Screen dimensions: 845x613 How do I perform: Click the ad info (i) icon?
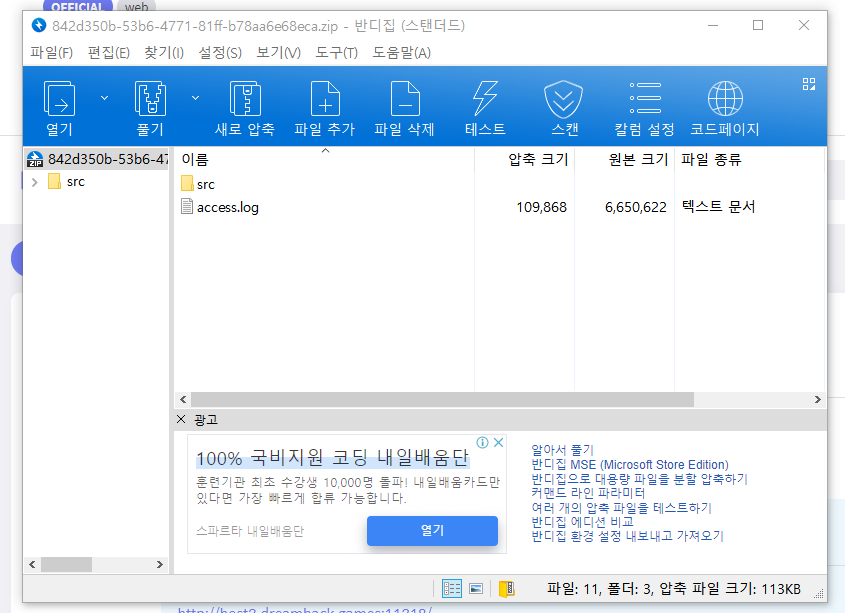pos(482,443)
